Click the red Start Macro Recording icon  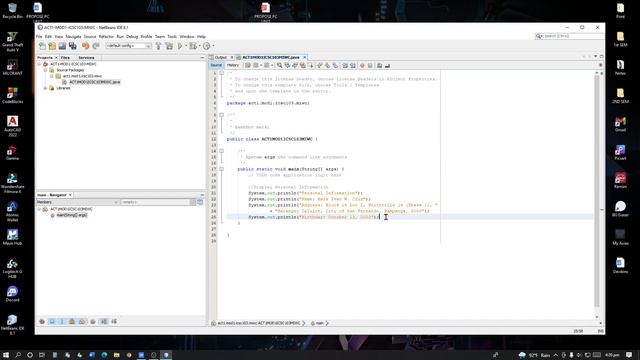[362, 65]
